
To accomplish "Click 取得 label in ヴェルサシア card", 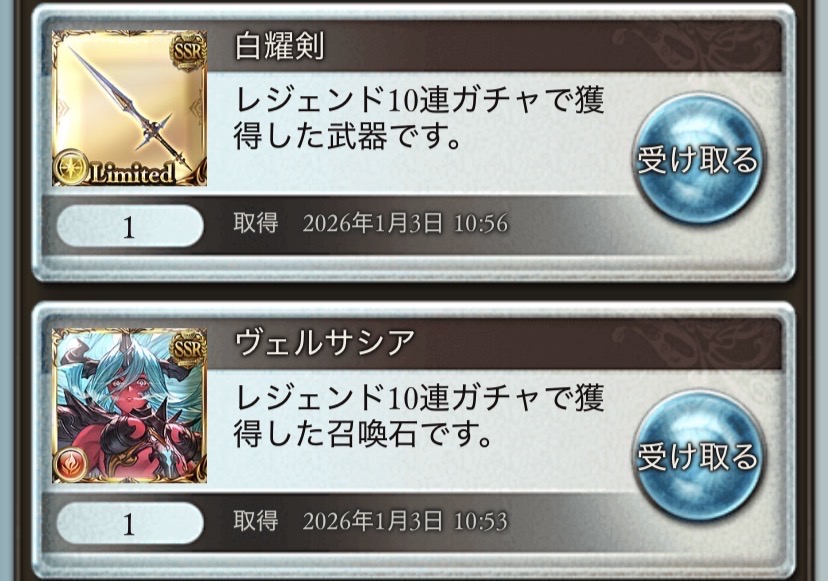I will coord(256,521).
